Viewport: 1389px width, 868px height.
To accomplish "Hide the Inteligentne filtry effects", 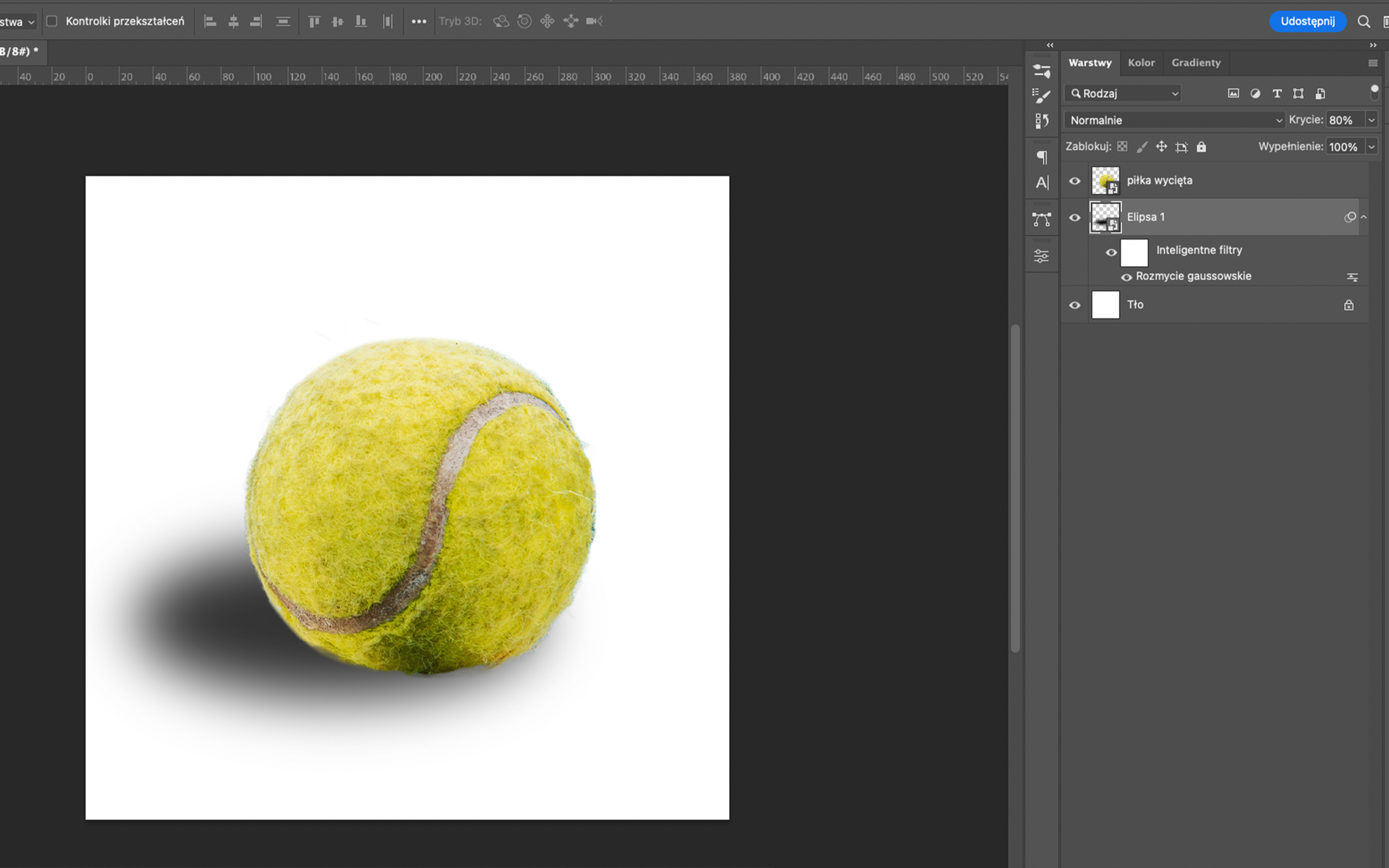I will [x=1111, y=252].
